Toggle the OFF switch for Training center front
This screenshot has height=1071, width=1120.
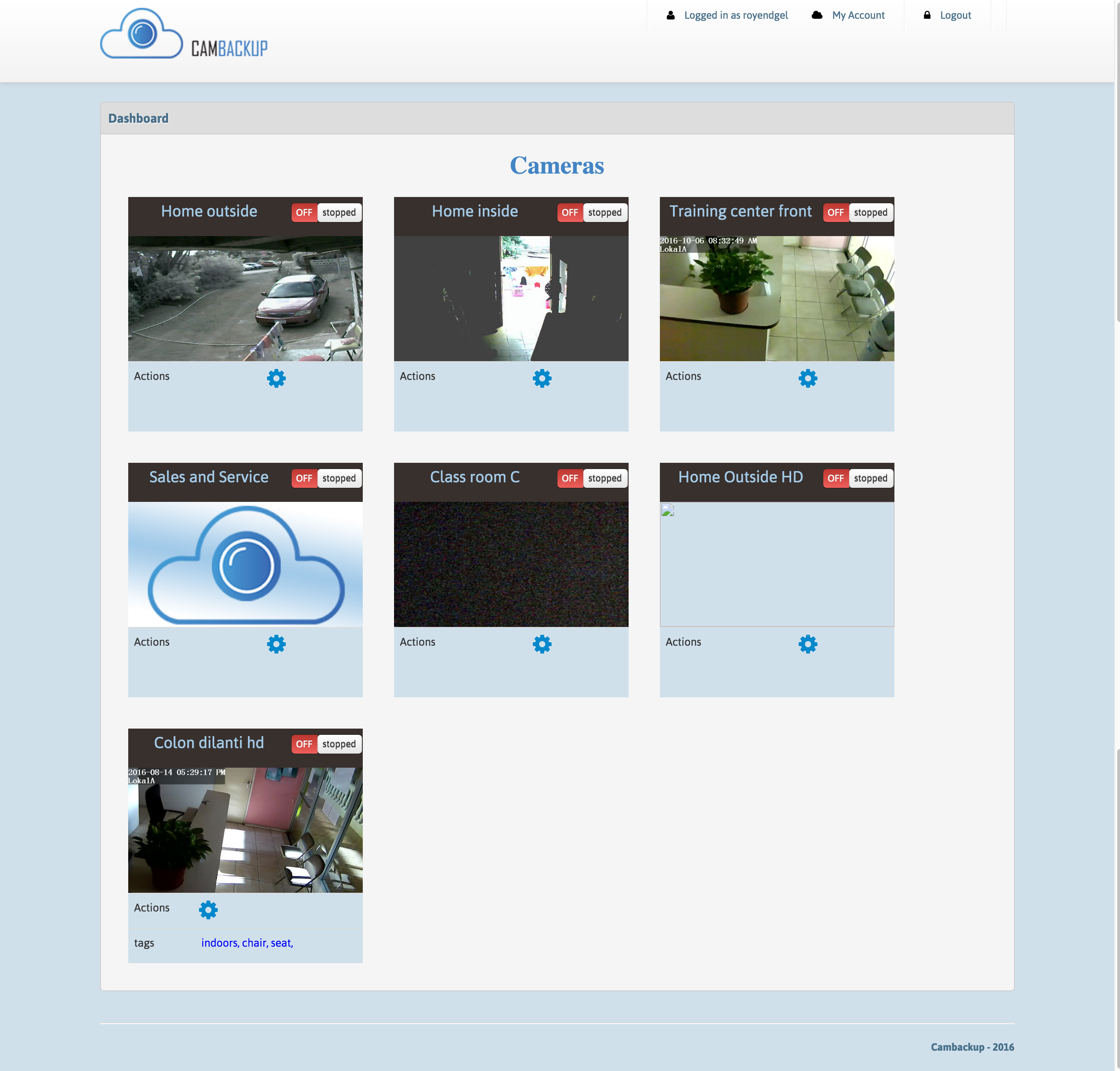coord(836,212)
